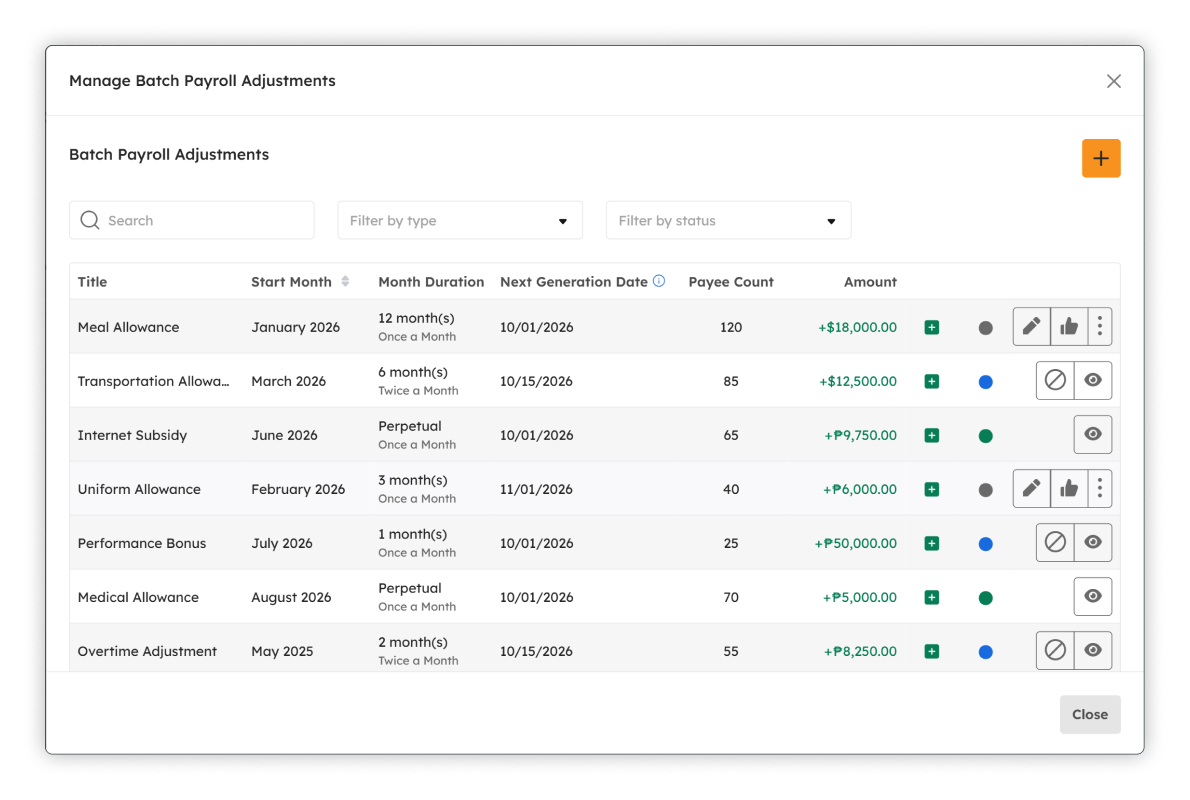Select the Uniform Allowance title cell
The image size is (1190, 800).
click(139, 490)
